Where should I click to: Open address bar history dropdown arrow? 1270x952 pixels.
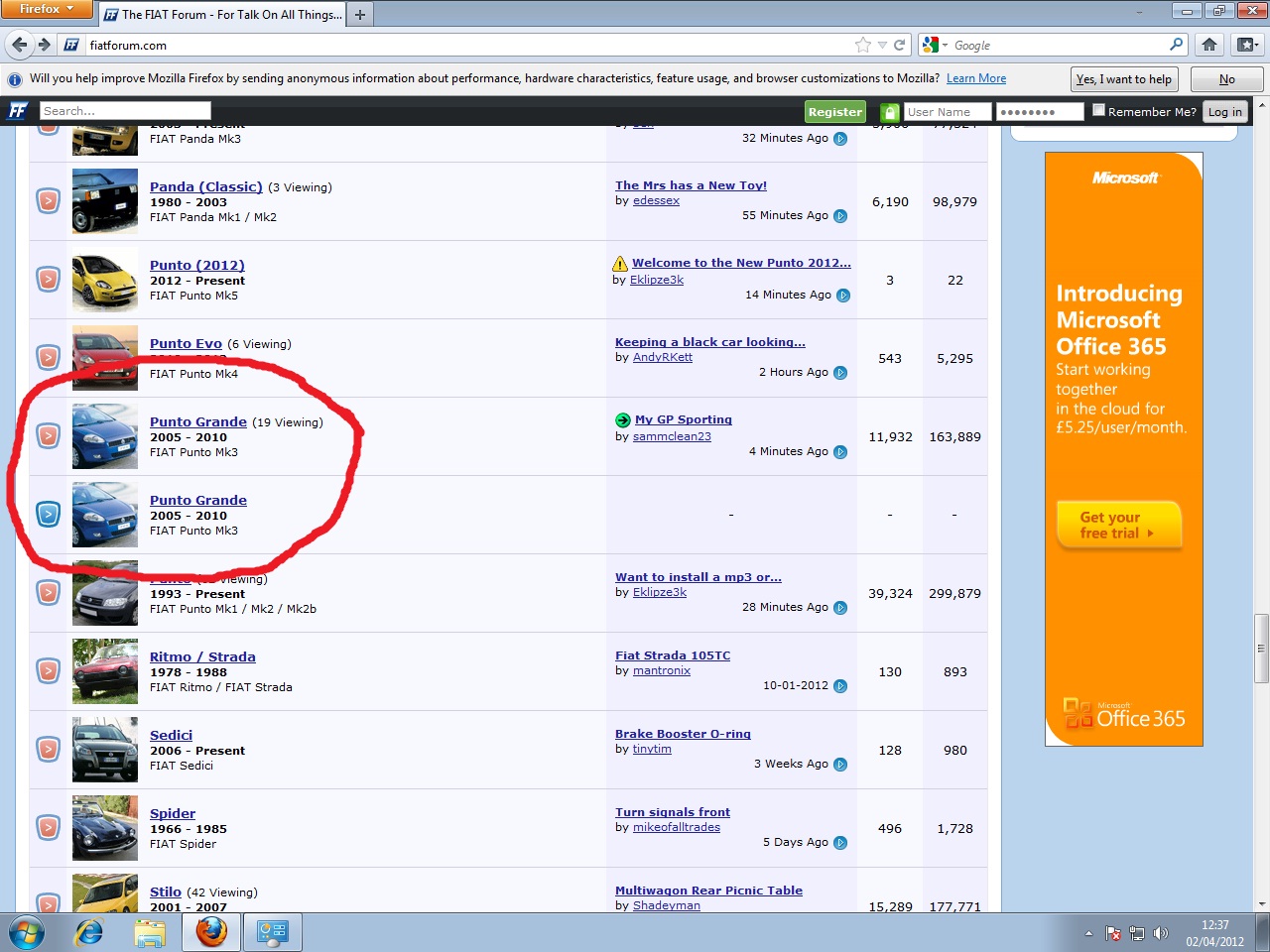coord(882,45)
